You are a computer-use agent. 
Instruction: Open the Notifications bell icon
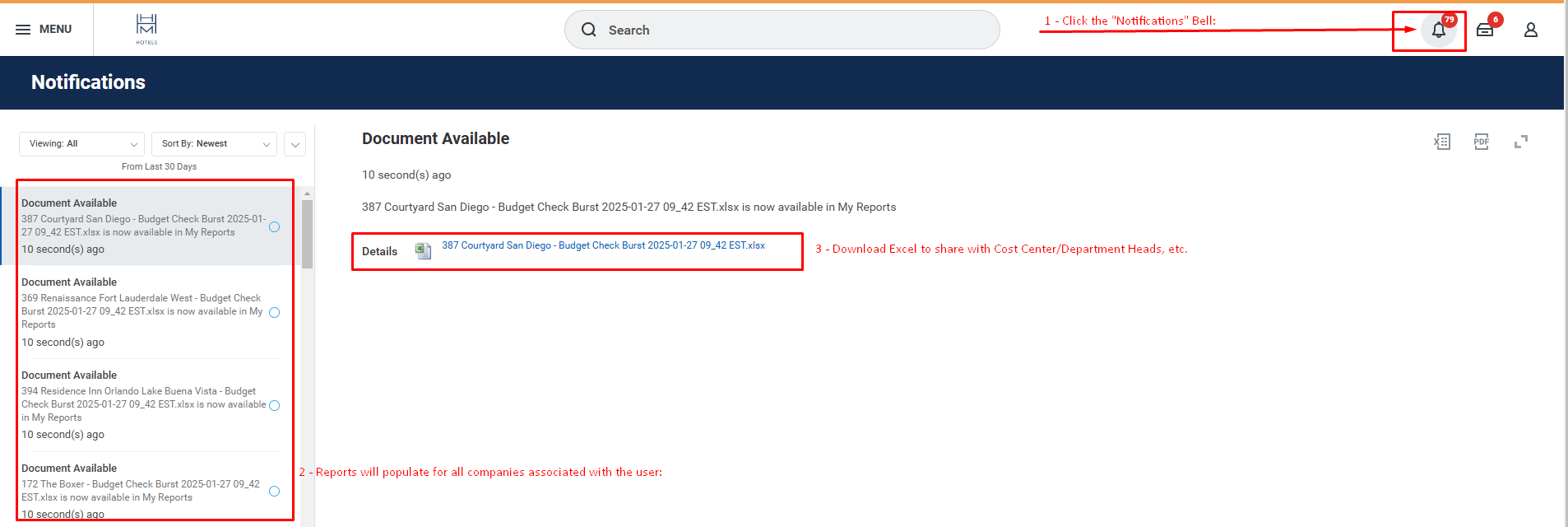point(1438,30)
